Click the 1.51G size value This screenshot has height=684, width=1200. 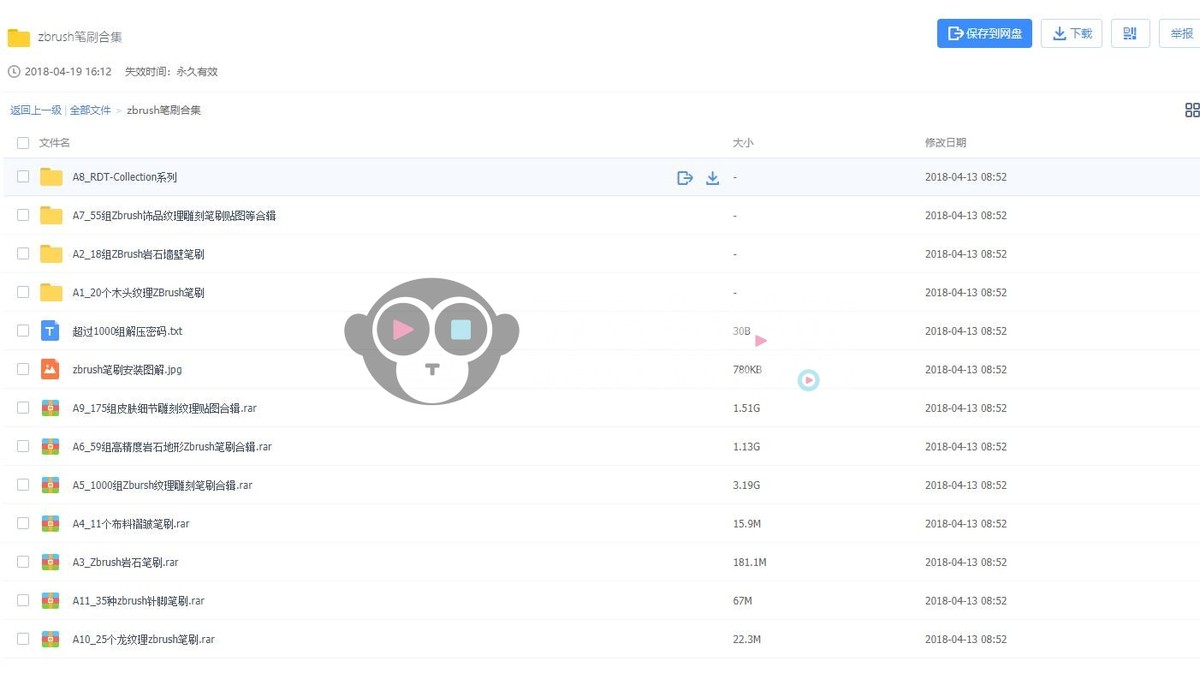click(746, 408)
